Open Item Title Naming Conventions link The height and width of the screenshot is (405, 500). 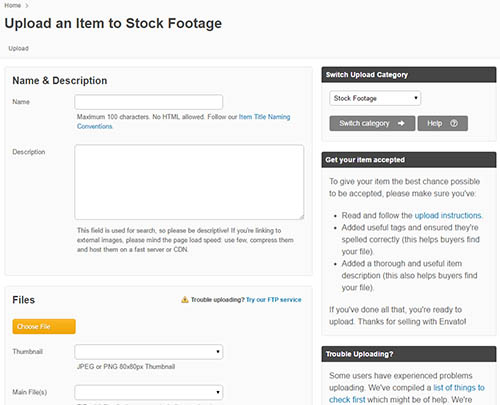click(x=183, y=121)
